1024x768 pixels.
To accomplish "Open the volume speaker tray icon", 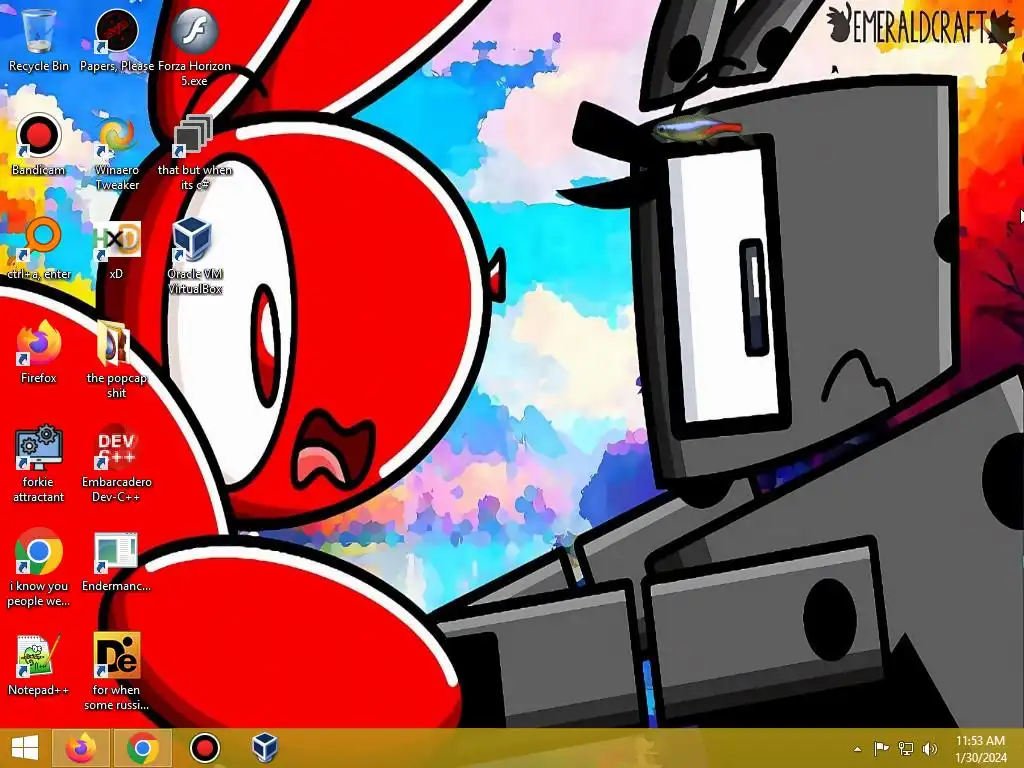I will point(930,749).
